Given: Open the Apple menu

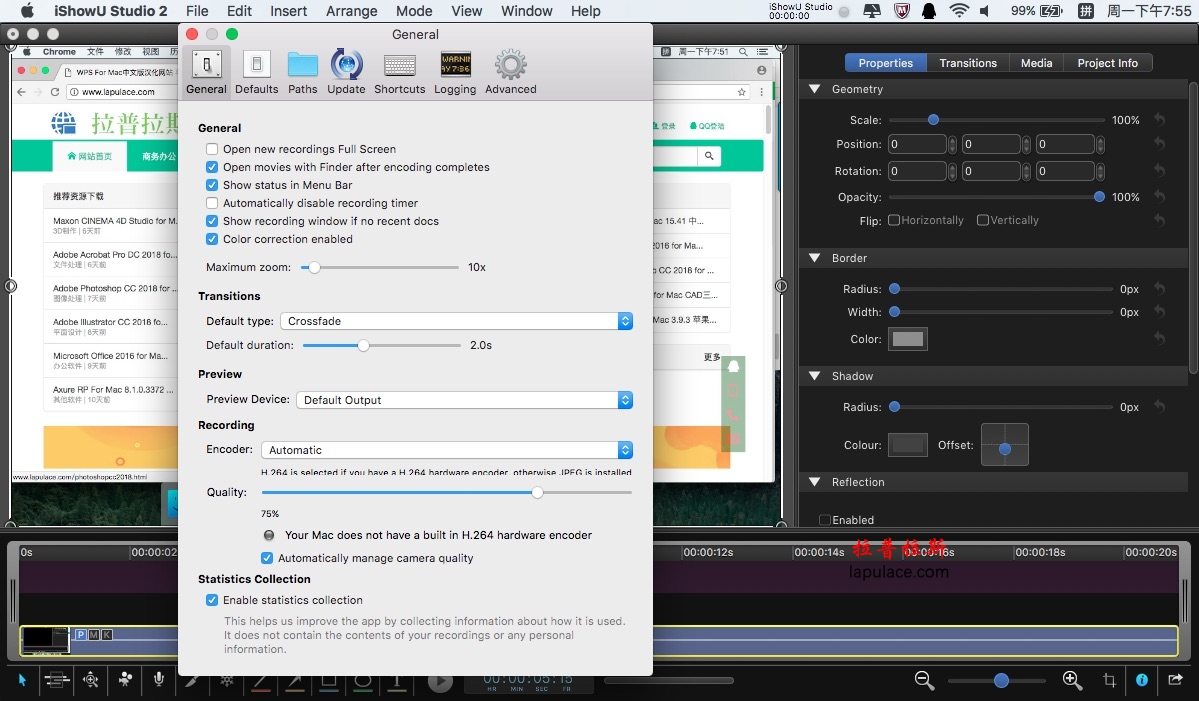Looking at the screenshot, I should coord(28,11).
